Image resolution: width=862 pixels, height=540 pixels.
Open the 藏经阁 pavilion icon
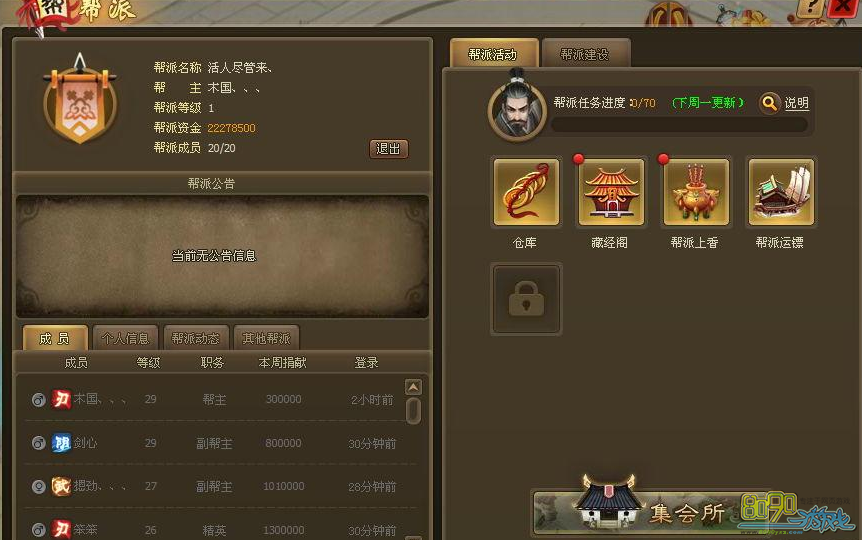(x=611, y=192)
